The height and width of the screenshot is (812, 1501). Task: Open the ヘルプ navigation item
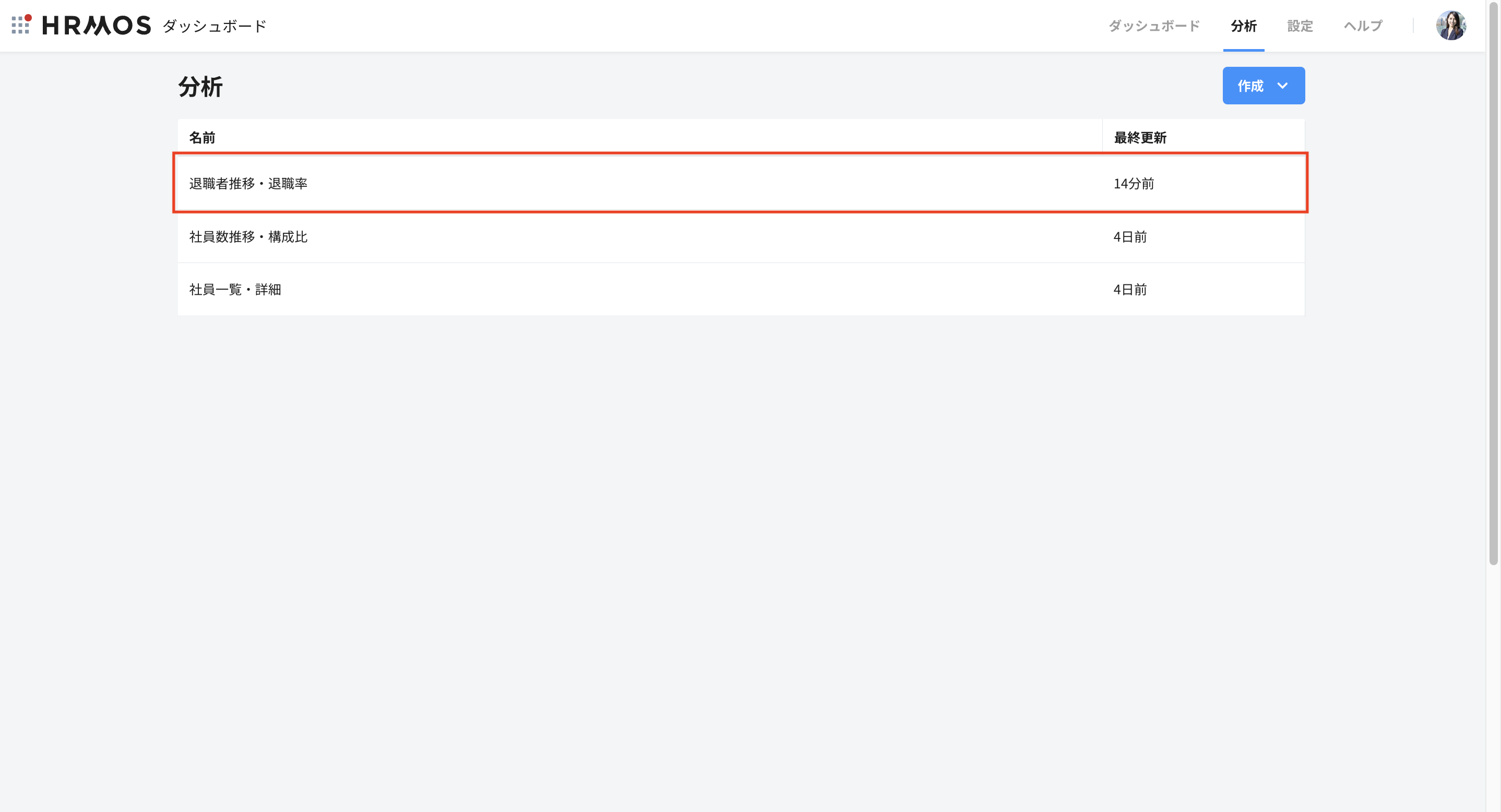[x=1363, y=26]
